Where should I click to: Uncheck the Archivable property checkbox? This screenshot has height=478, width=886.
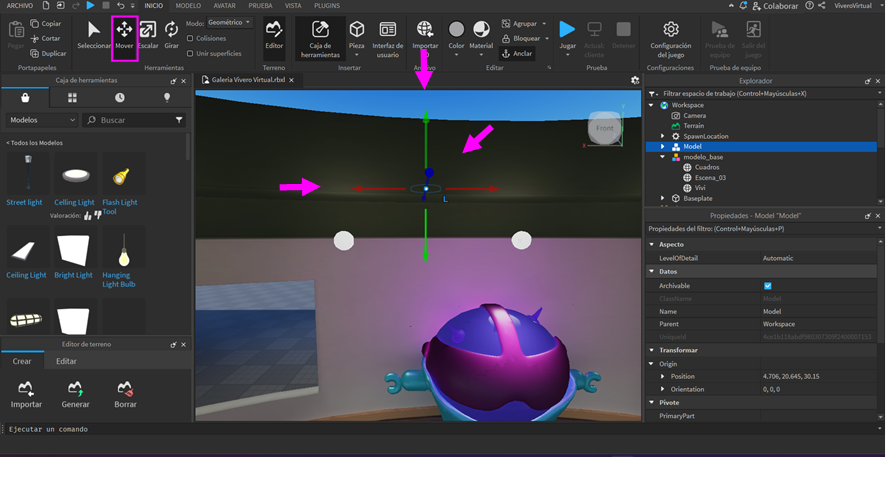click(x=768, y=286)
